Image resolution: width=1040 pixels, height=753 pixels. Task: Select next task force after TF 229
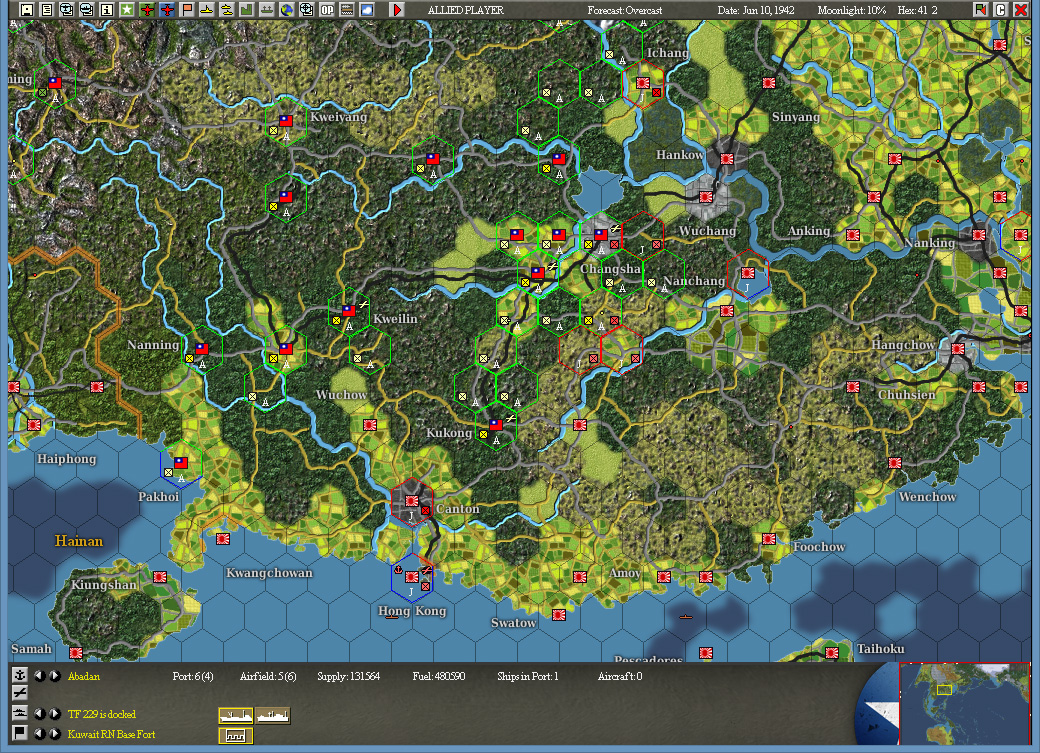[55, 714]
